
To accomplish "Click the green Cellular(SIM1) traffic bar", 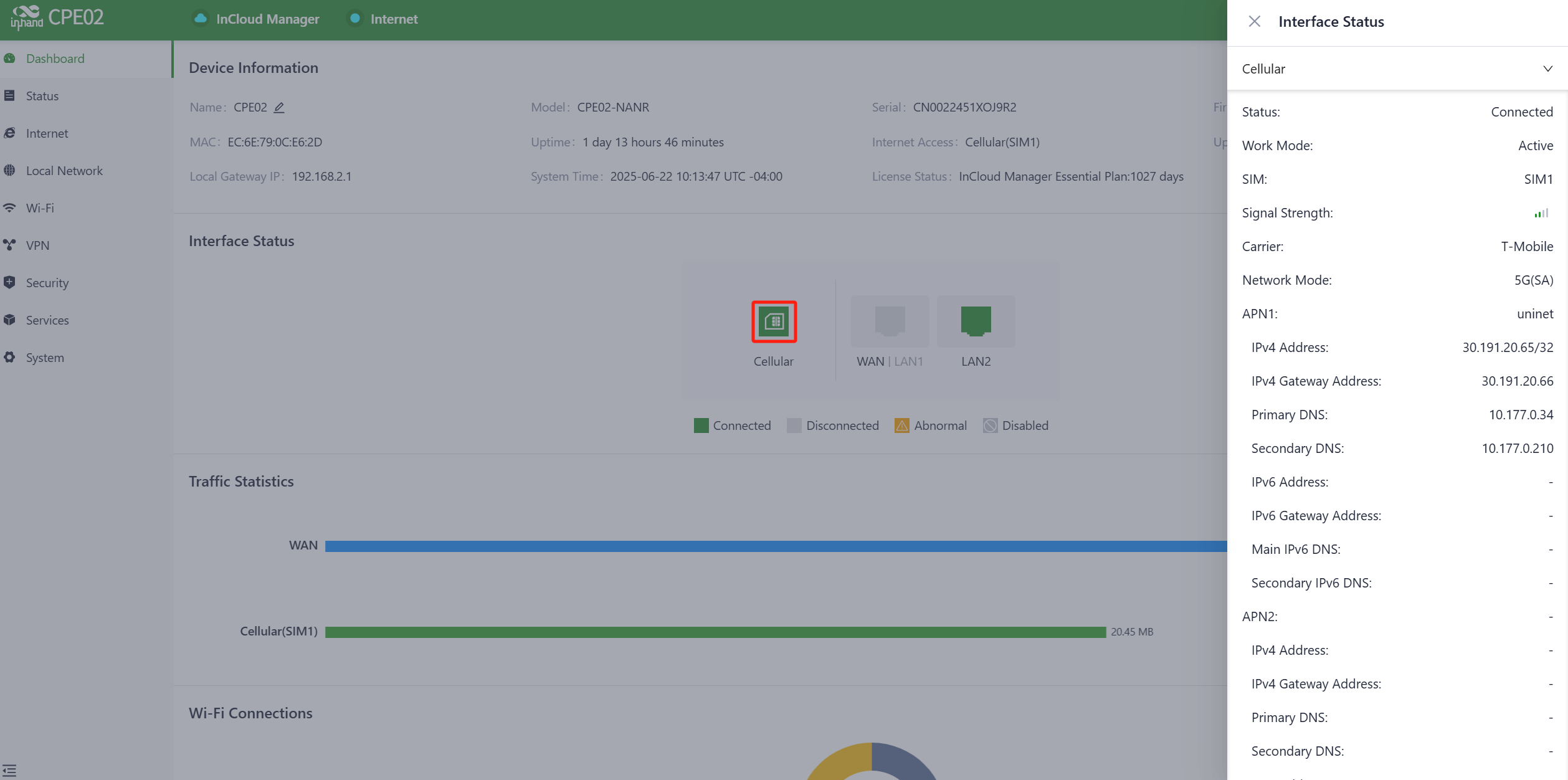I will pos(715,632).
